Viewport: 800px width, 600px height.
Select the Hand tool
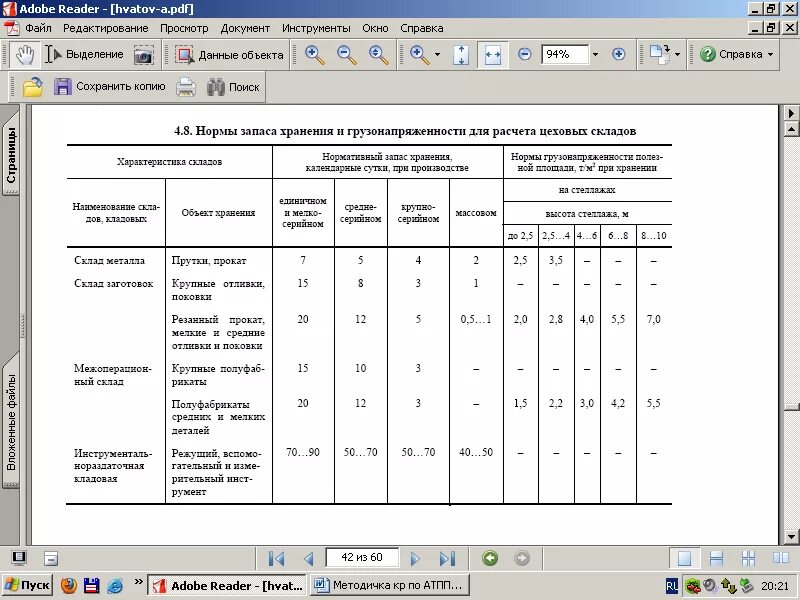click(x=24, y=55)
